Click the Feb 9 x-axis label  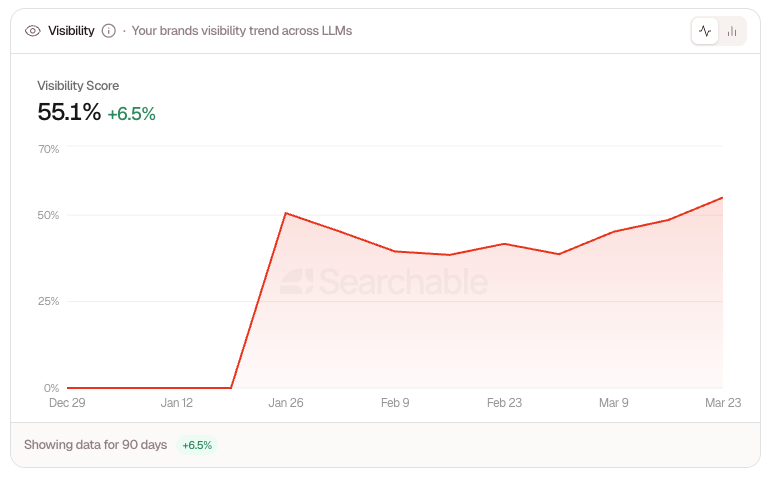coord(395,403)
